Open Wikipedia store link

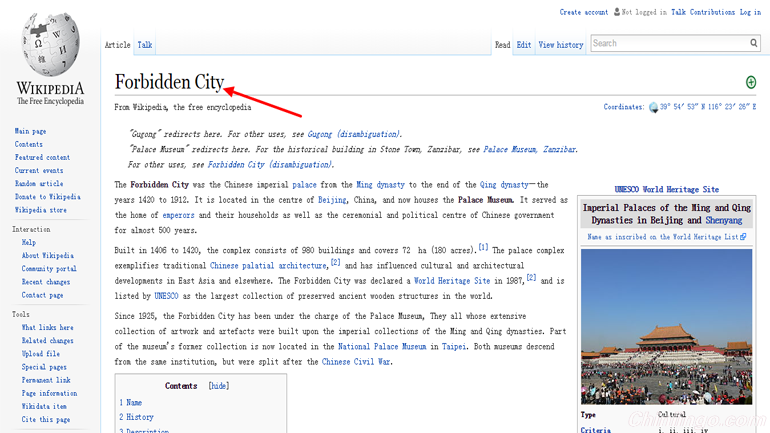pos(41,210)
